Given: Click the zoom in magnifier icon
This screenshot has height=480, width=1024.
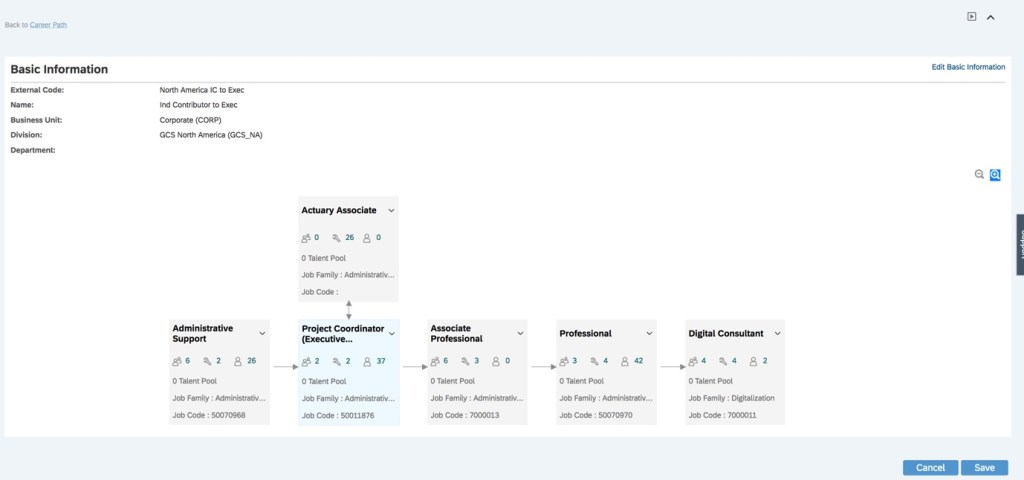Looking at the screenshot, I should coord(995,174).
